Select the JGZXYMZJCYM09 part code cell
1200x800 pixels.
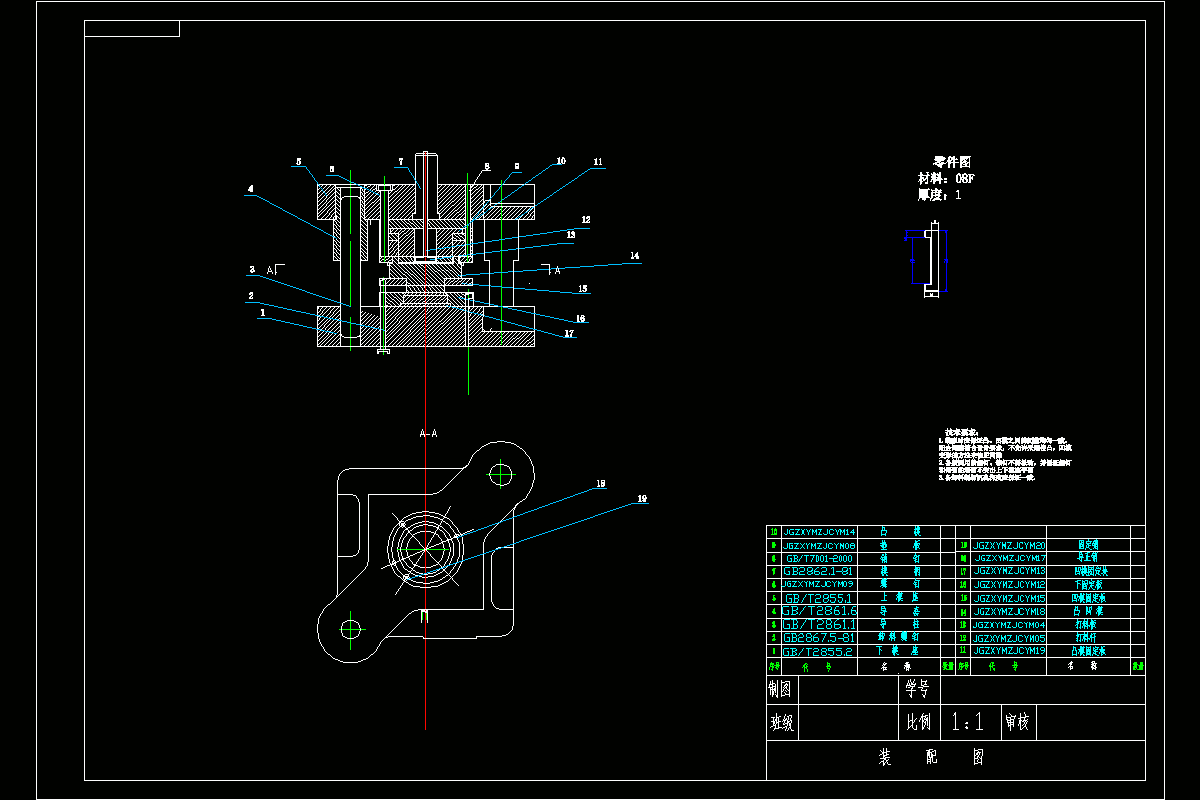(817, 584)
